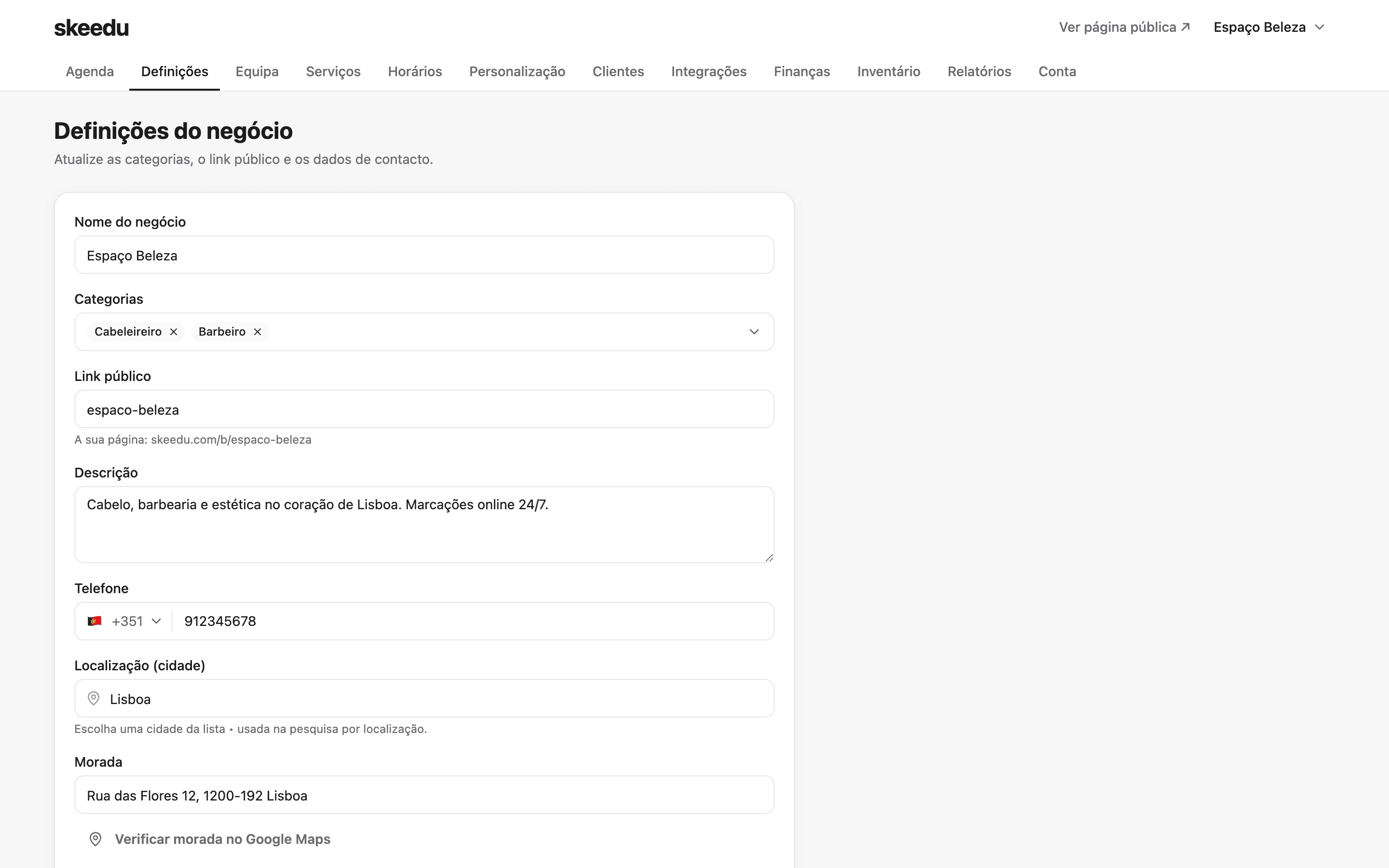Switch to the Agenda tab
This screenshot has height=868, width=1389.
click(x=90, y=72)
